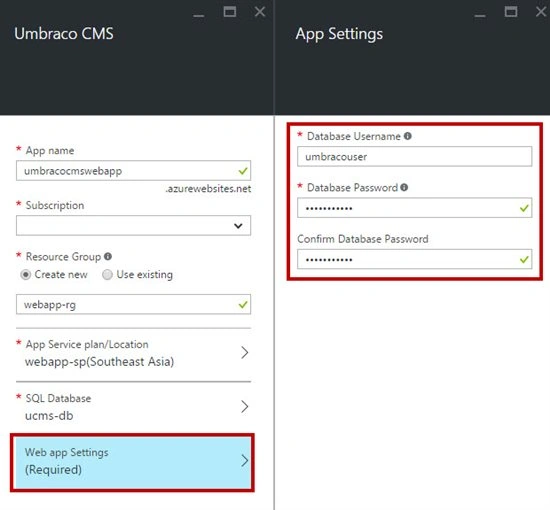The height and width of the screenshot is (510, 550).
Task: Click the Database Password info icon
Action: [x=404, y=187]
